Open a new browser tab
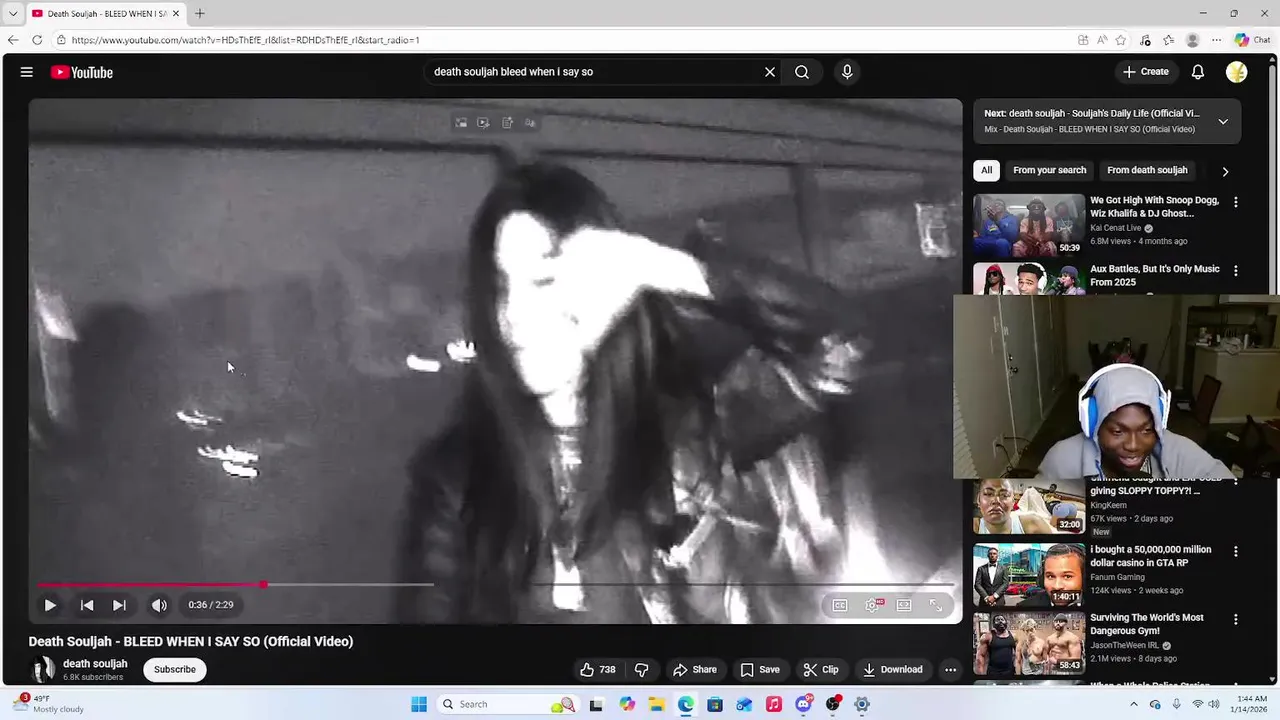 [200, 13]
